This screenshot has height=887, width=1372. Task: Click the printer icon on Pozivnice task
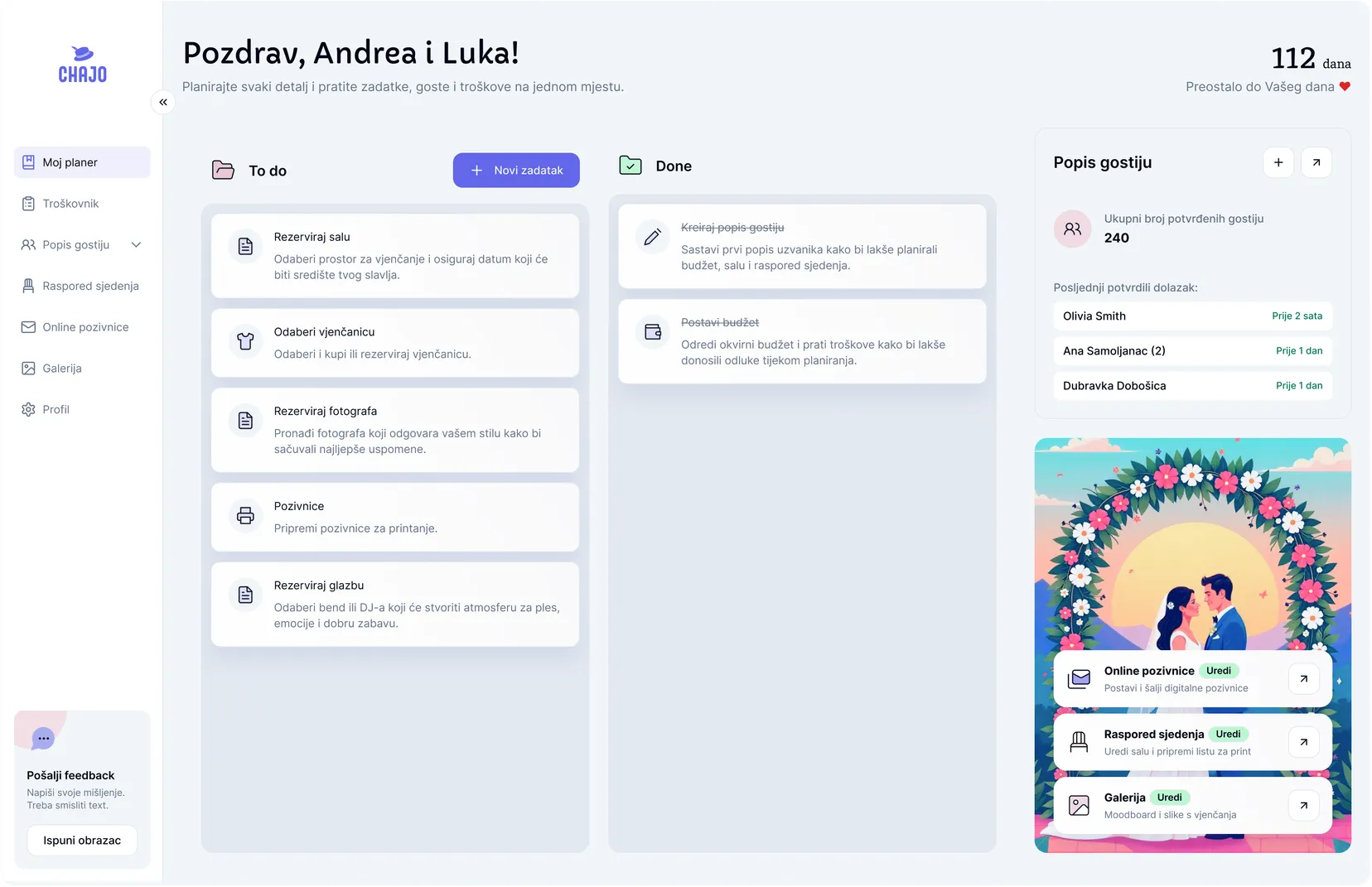click(x=245, y=515)
